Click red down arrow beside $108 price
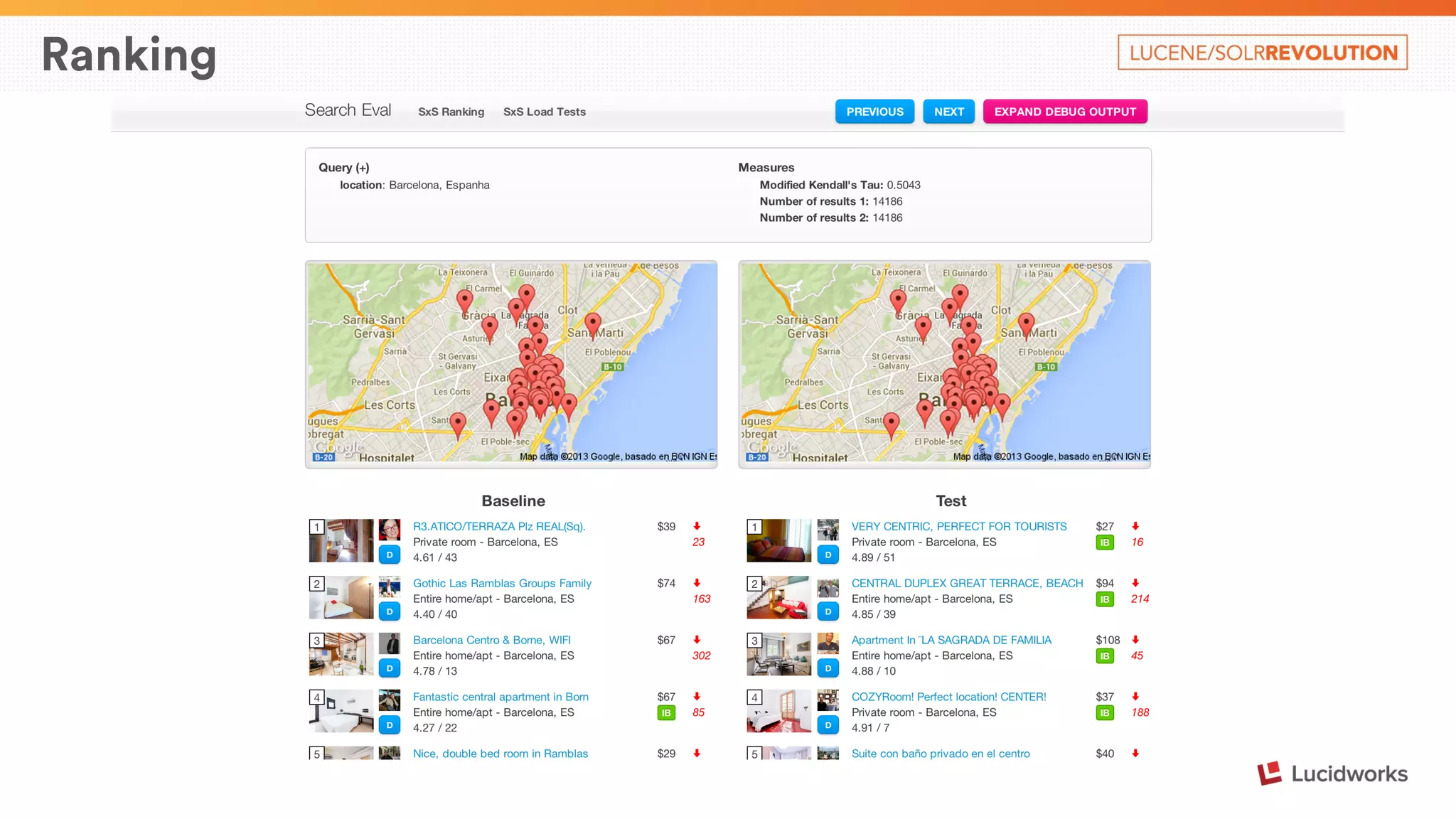 [1135, 640]
